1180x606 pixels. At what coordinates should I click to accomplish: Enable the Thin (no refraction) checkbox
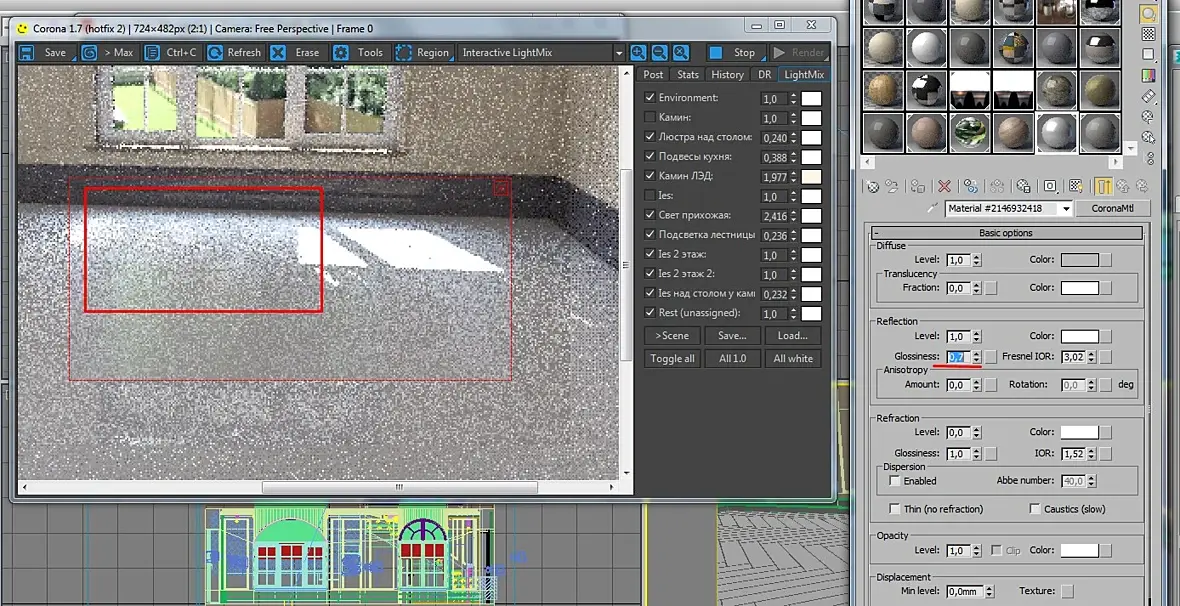895,509
